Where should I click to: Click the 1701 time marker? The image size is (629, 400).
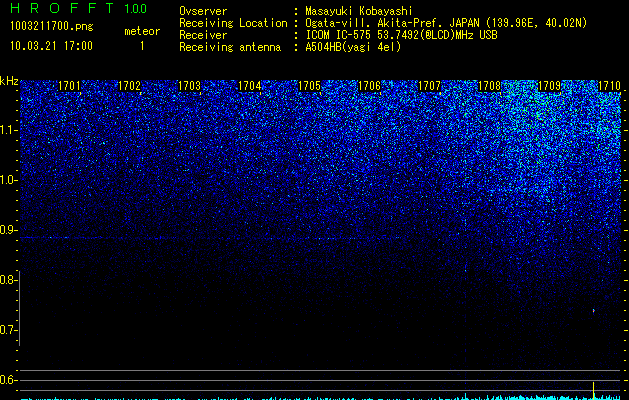point(69,86)
